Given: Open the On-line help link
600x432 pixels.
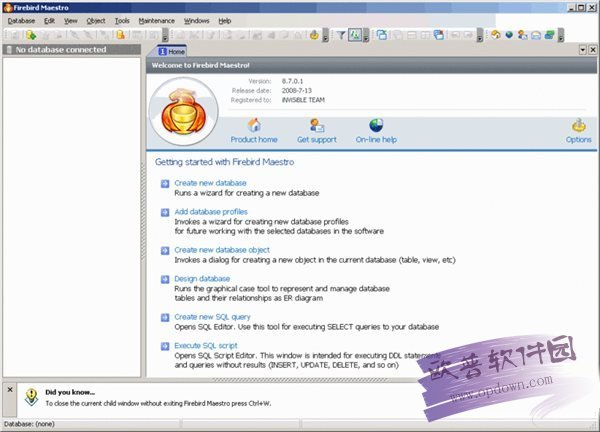Looking at the screenshot, I should click(376, 140).
